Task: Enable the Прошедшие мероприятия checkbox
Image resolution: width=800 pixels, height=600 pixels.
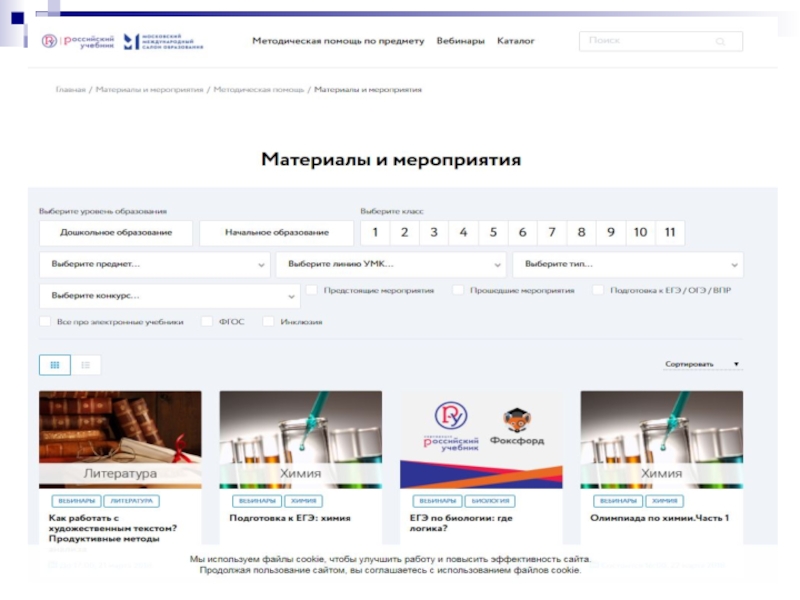Action: (458, 290)
